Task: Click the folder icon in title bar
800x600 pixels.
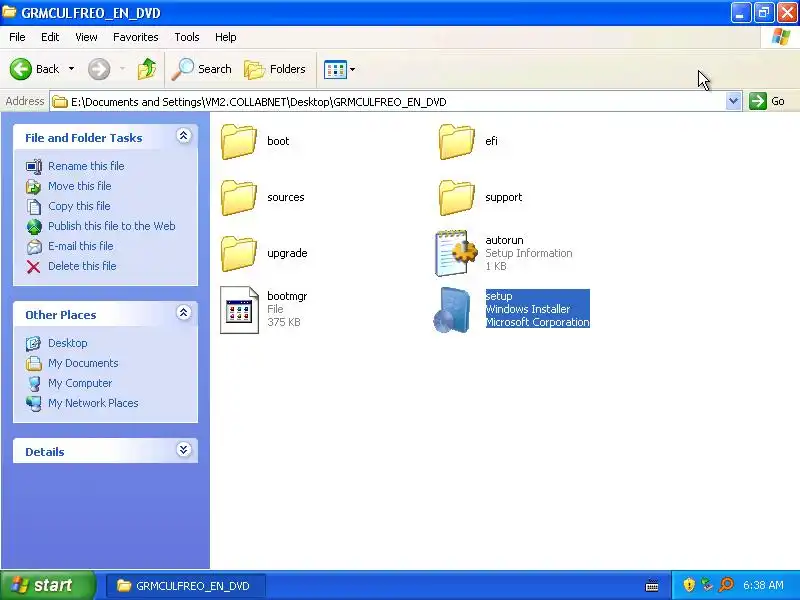Action: click(x=9, y=12)
